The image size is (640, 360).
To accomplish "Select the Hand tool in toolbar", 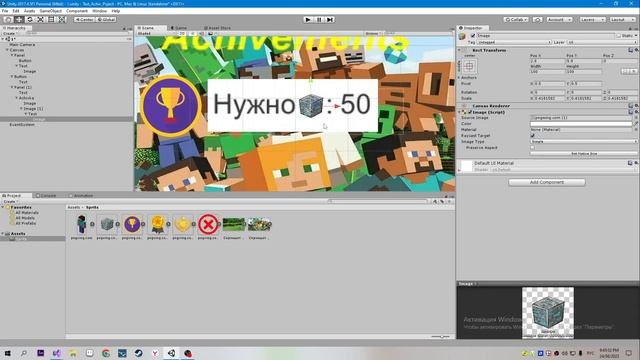I will pos(8,19).
